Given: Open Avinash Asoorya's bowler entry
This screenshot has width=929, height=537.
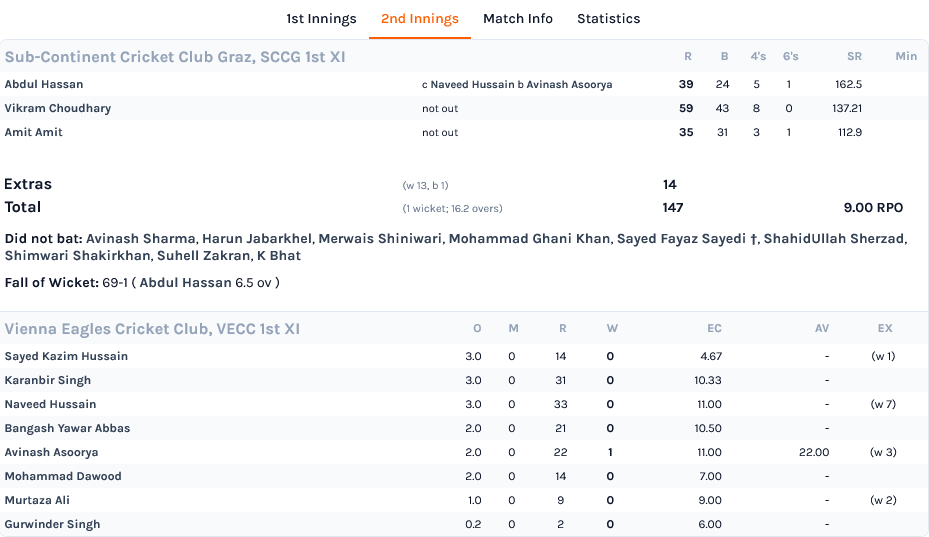Looking at the screenshot, I should pos(52,452).
